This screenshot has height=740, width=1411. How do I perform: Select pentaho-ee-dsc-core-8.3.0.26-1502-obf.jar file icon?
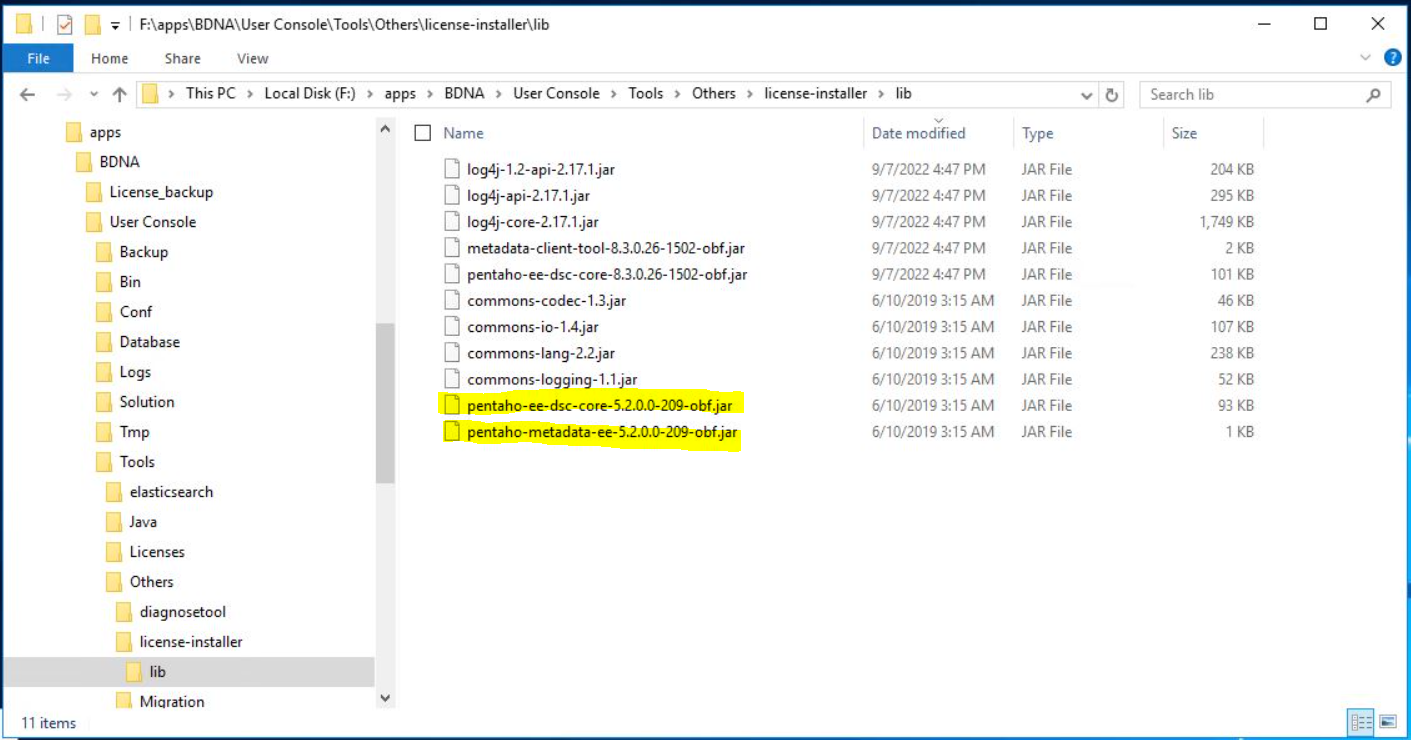coord(452,273)
